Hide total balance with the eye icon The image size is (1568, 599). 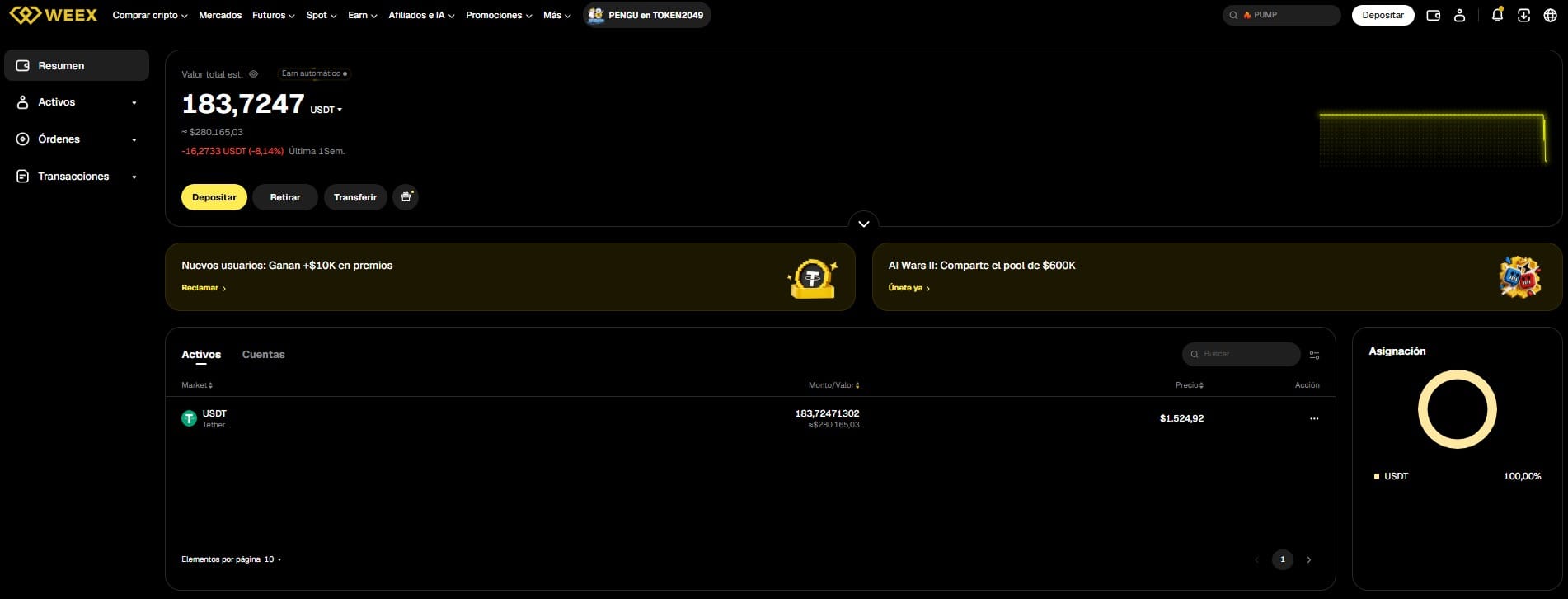click(x=254, y=74)
